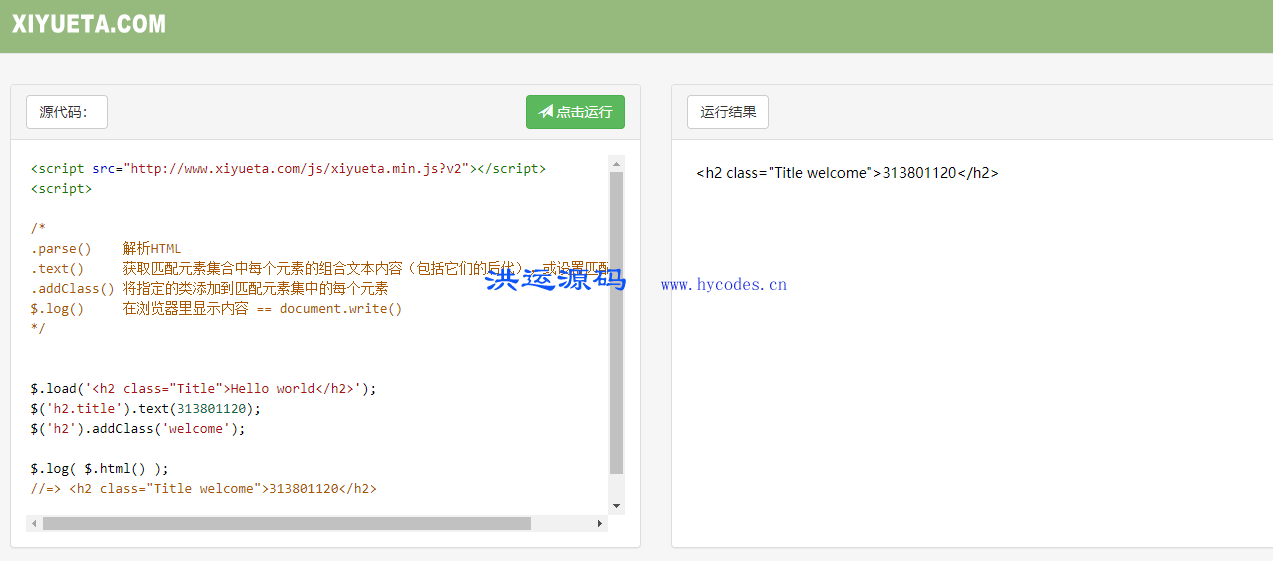This screenshot has height=561, width=1273.
Task: Click the 运行结果 label button
Action: [728, 112]
